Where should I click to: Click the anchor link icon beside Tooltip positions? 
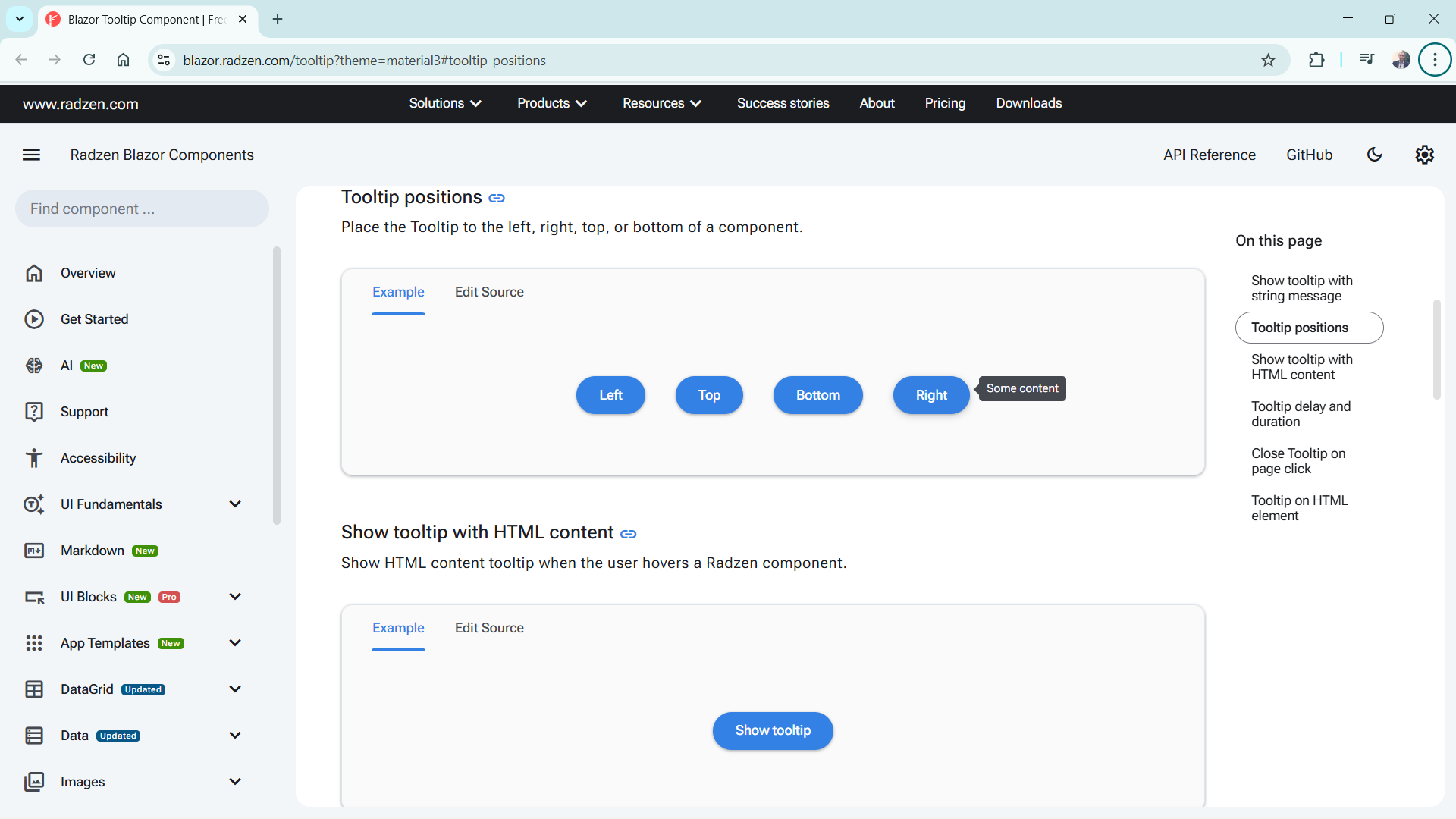coord(497,198)
